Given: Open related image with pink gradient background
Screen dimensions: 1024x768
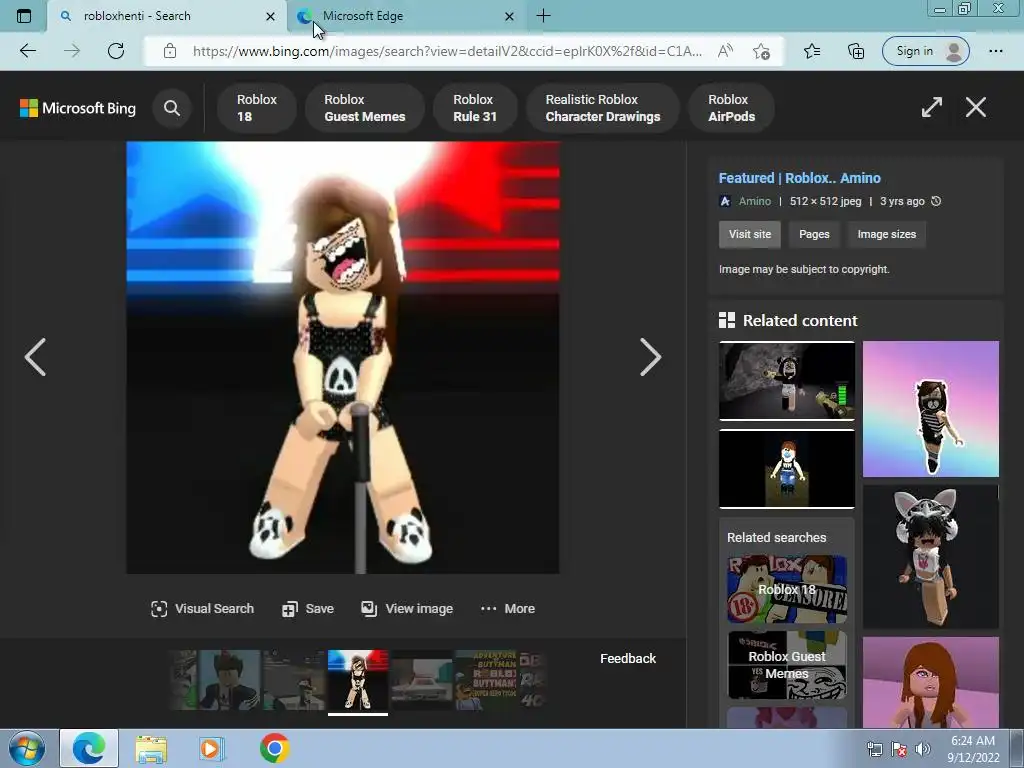Looking at the screenshot, I should tap(931, 409).
